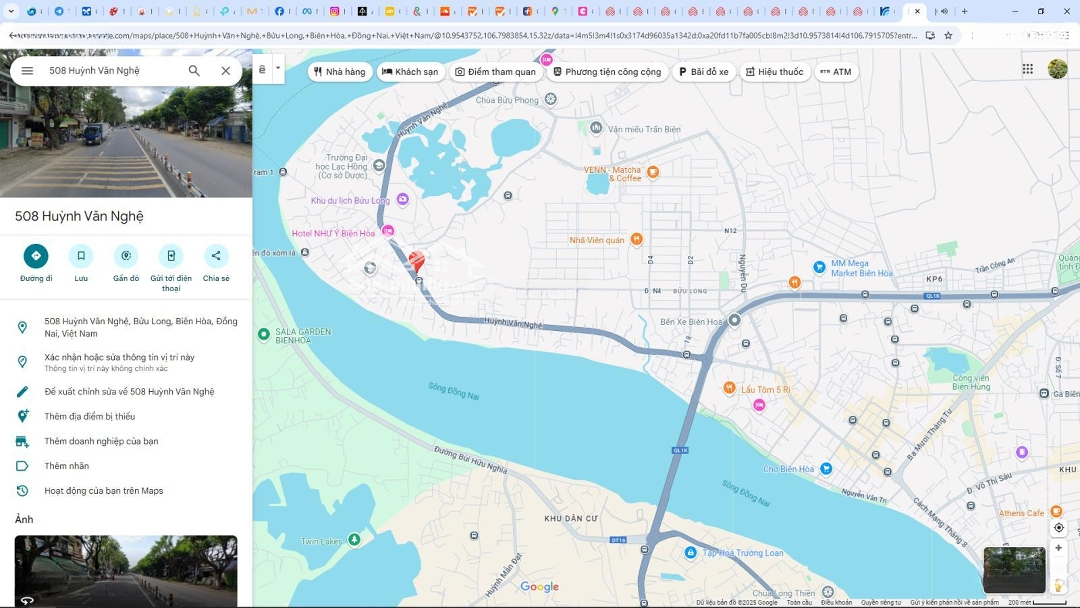The width and height of the screenshot is (1080, 608).
Task: Open the Google apps grid launcher
Action: point(1027,69)
